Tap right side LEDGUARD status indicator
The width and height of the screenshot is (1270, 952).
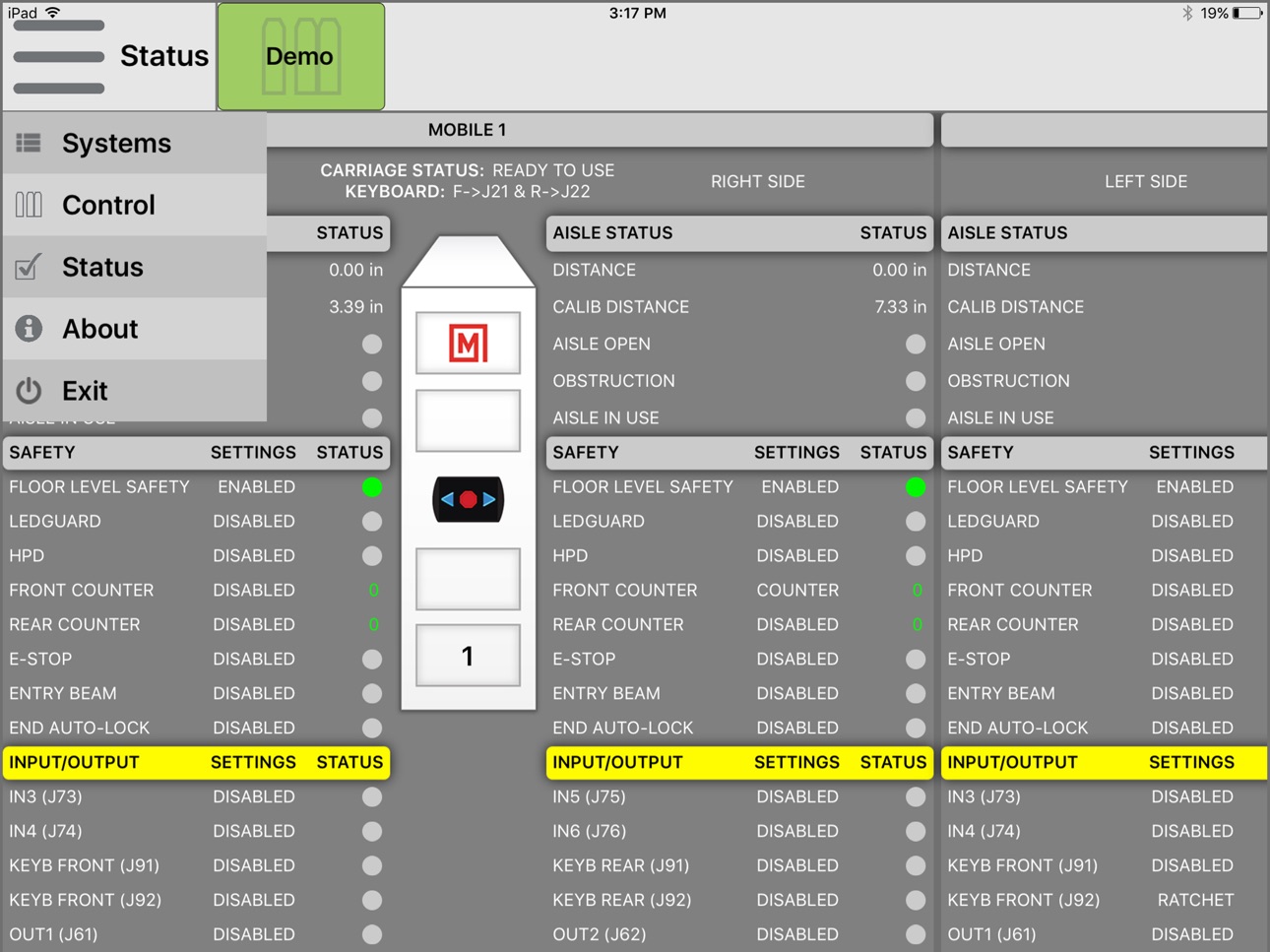coord(916,521)
